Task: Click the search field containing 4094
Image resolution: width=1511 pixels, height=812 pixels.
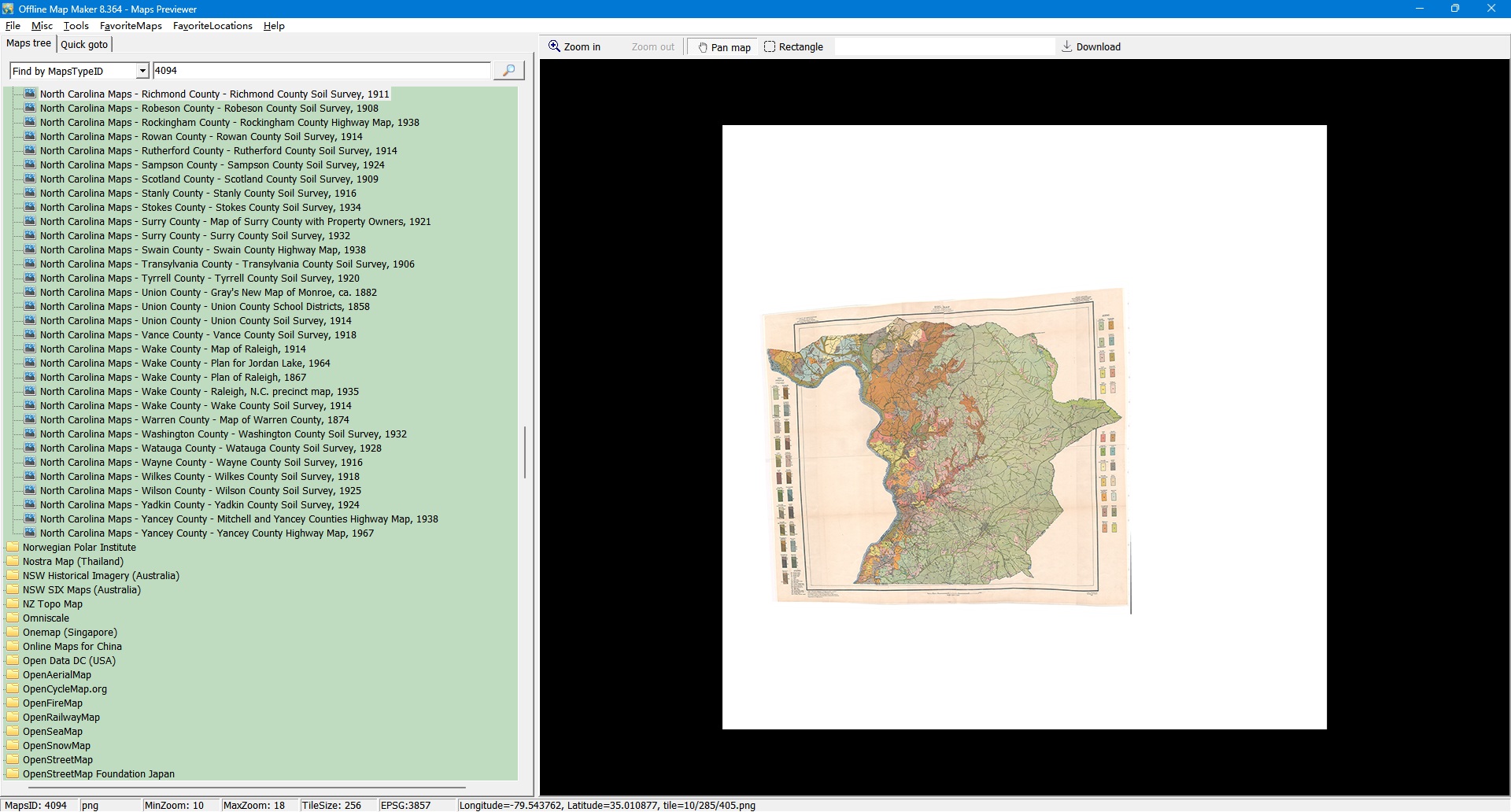Action: [x=321, y=71]
